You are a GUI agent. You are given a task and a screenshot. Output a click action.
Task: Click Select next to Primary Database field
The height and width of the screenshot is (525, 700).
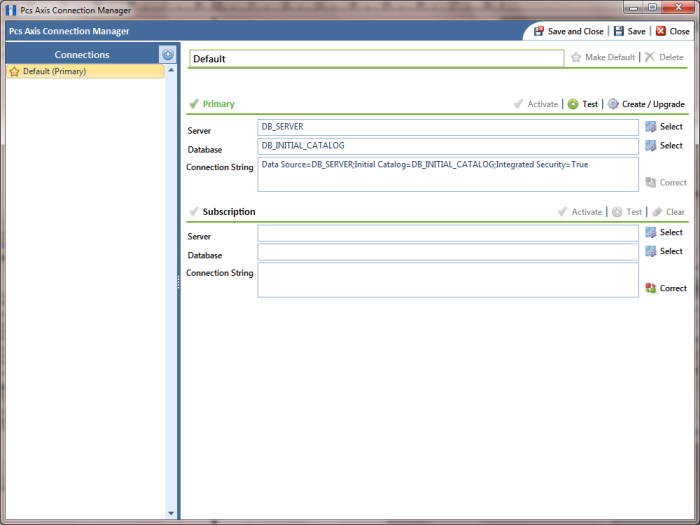coord(664,146)
